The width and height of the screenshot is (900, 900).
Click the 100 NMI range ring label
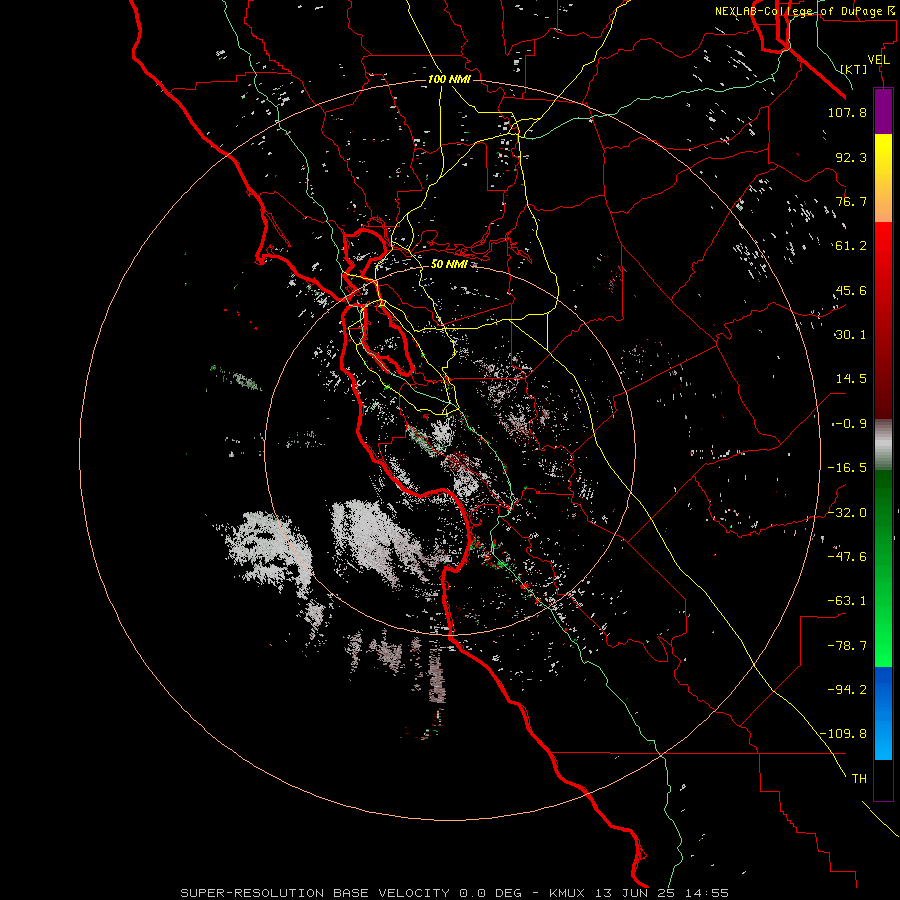tap(449, 79)
